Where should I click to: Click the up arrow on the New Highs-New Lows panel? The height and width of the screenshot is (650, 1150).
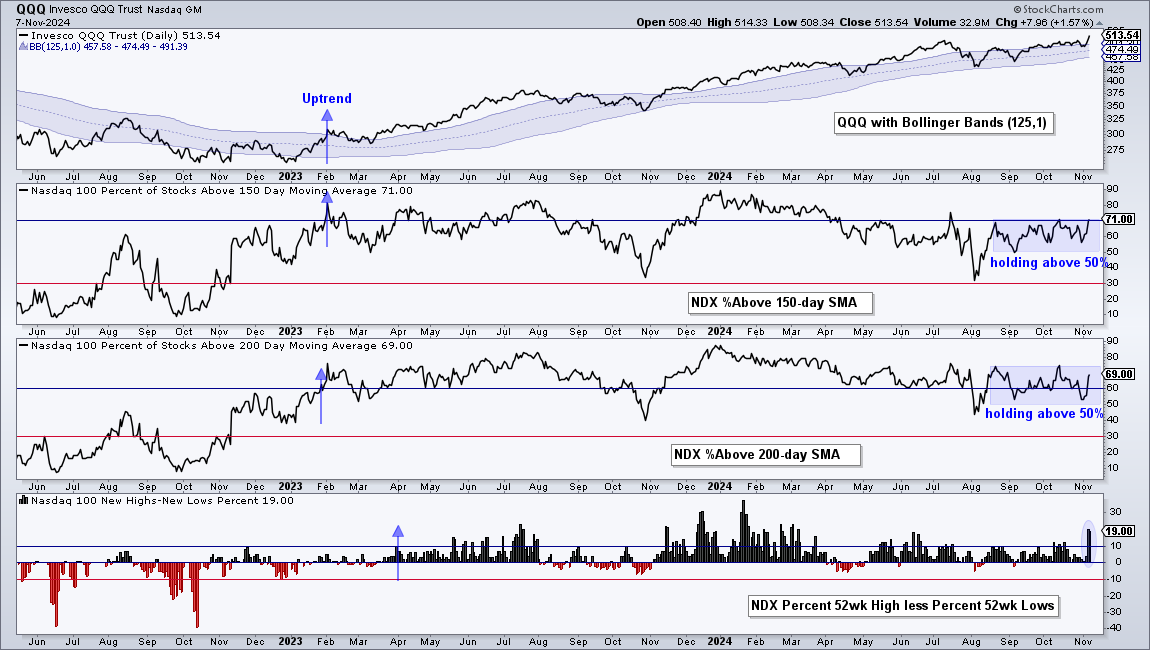(x=398, y=553)
